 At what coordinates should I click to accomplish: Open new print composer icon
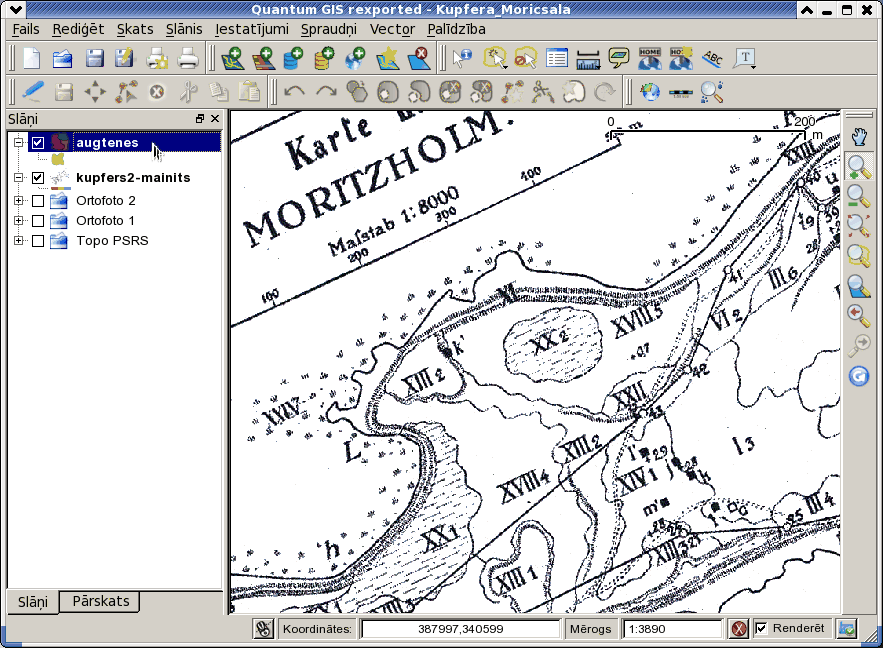coord(157,59)
